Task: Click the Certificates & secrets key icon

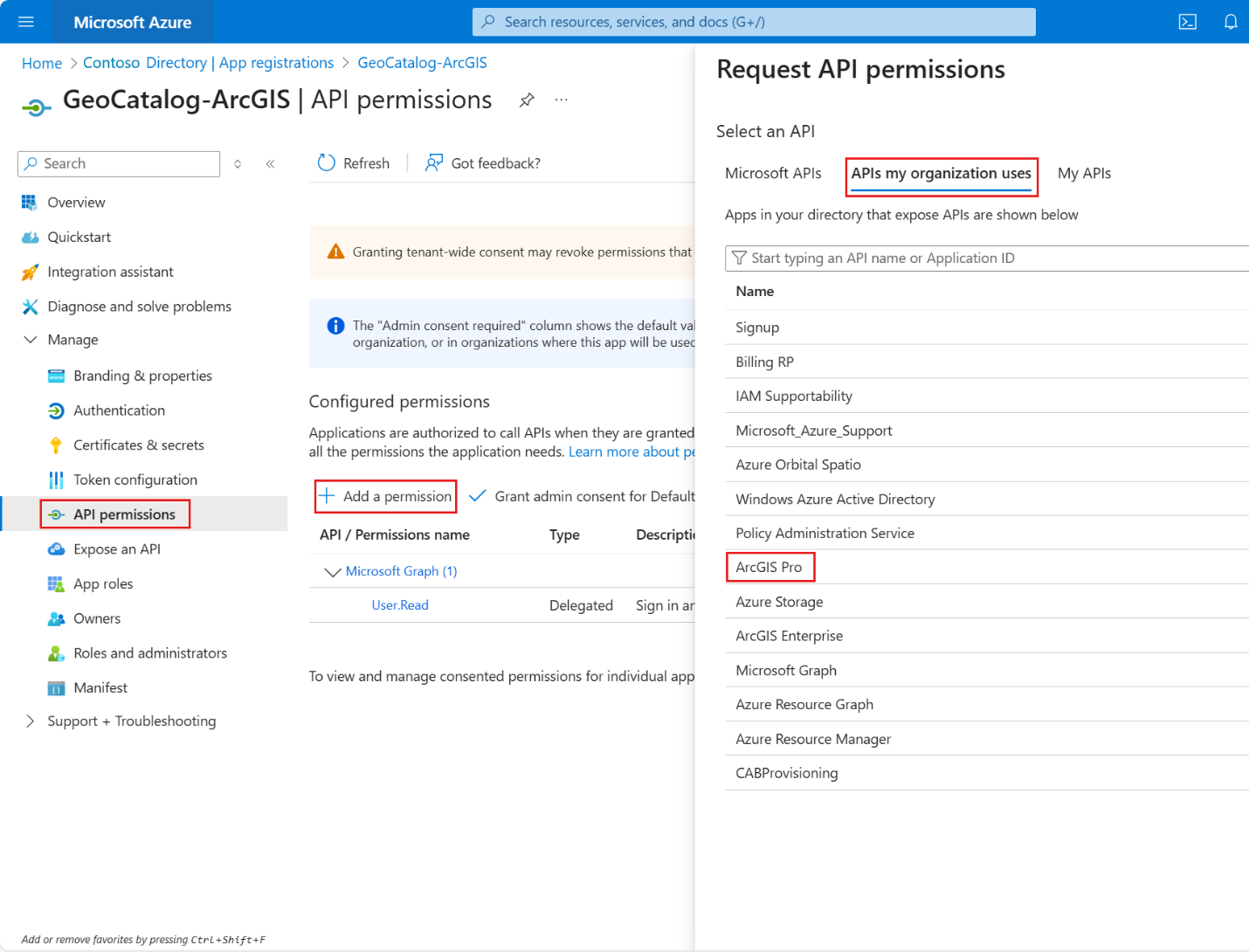Action: (56, 445)
